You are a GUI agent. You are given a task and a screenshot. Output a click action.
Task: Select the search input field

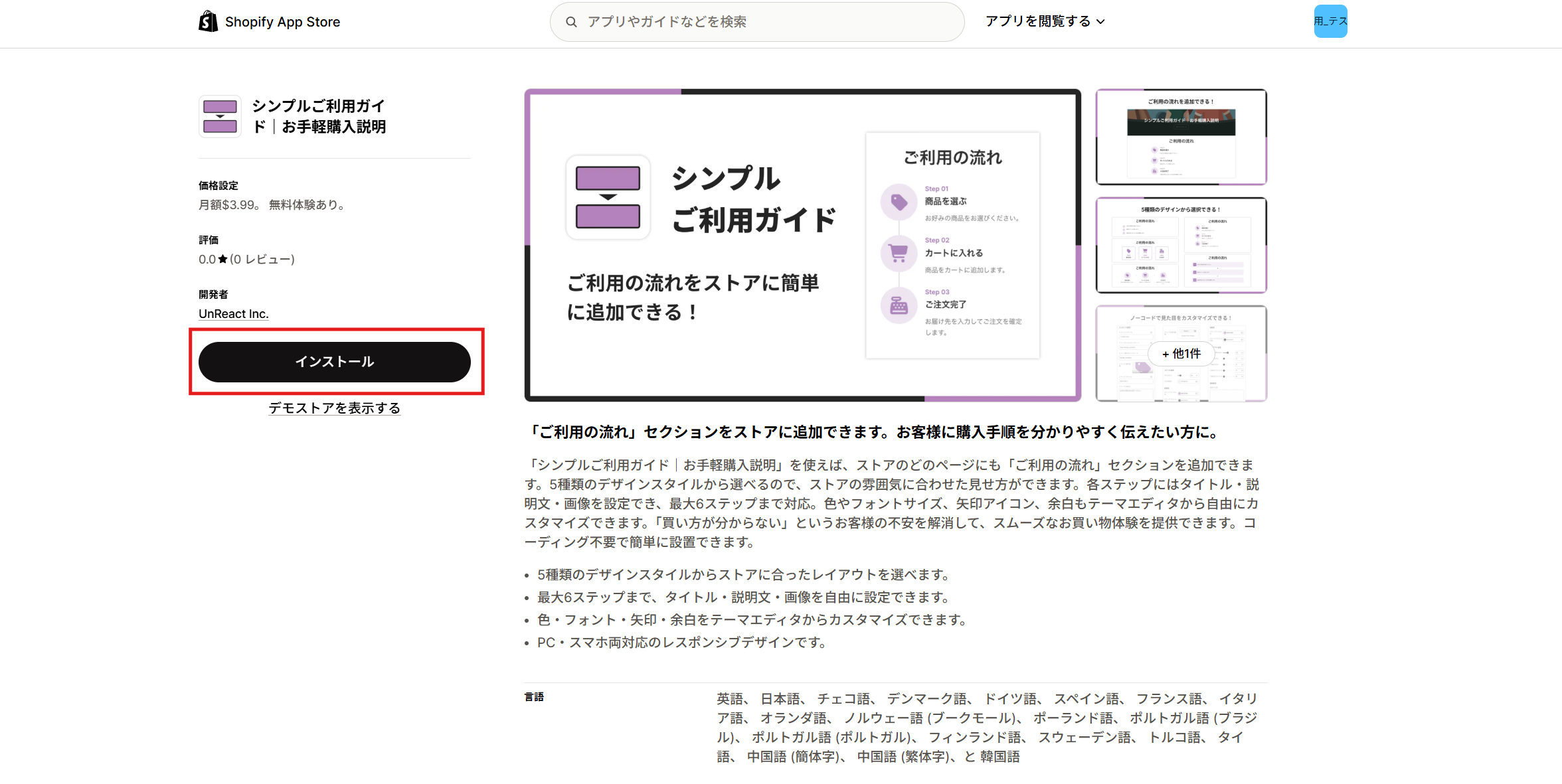(757, 21)
